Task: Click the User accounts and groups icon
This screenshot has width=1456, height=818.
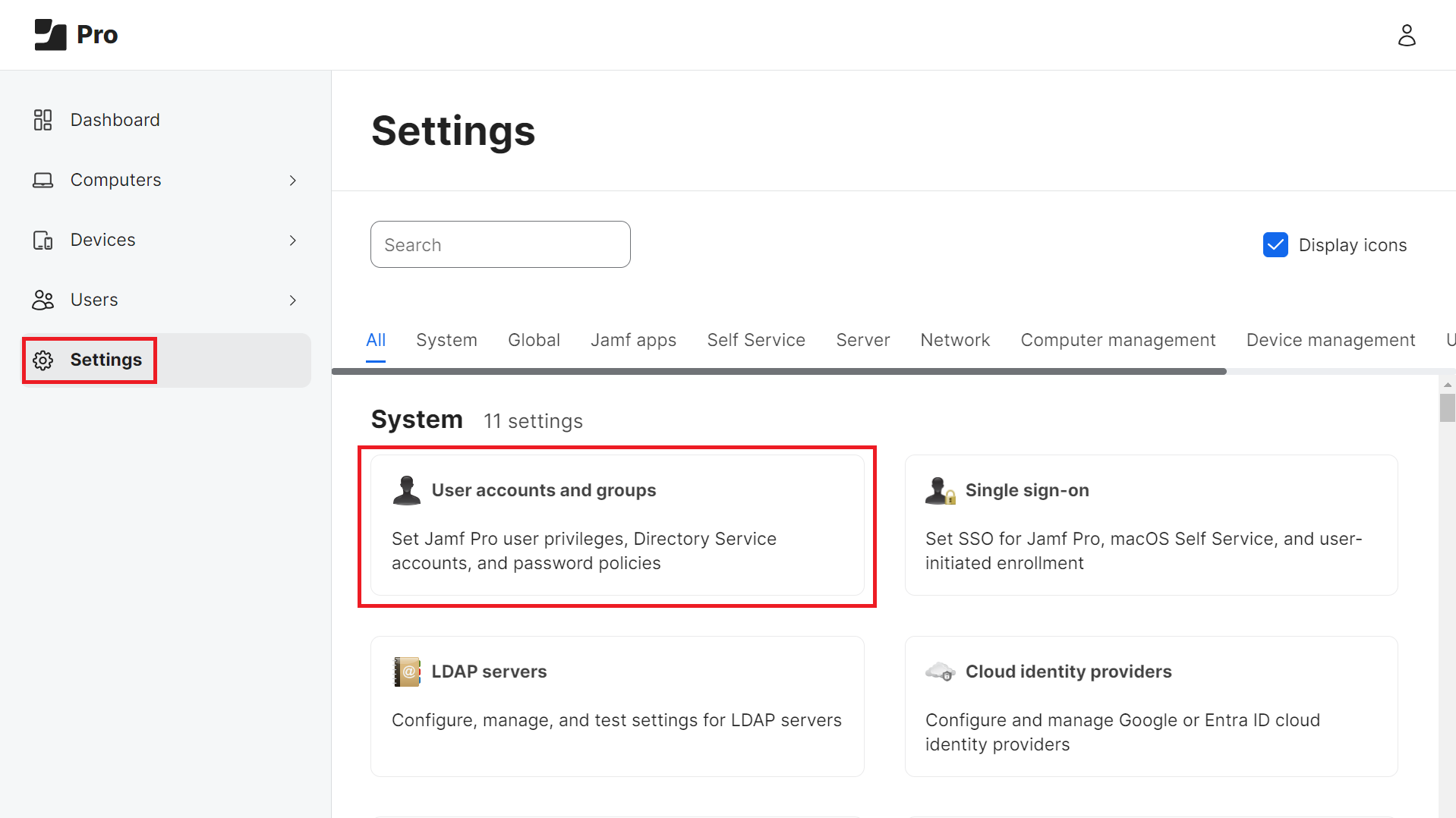Action: coord(407,491)
